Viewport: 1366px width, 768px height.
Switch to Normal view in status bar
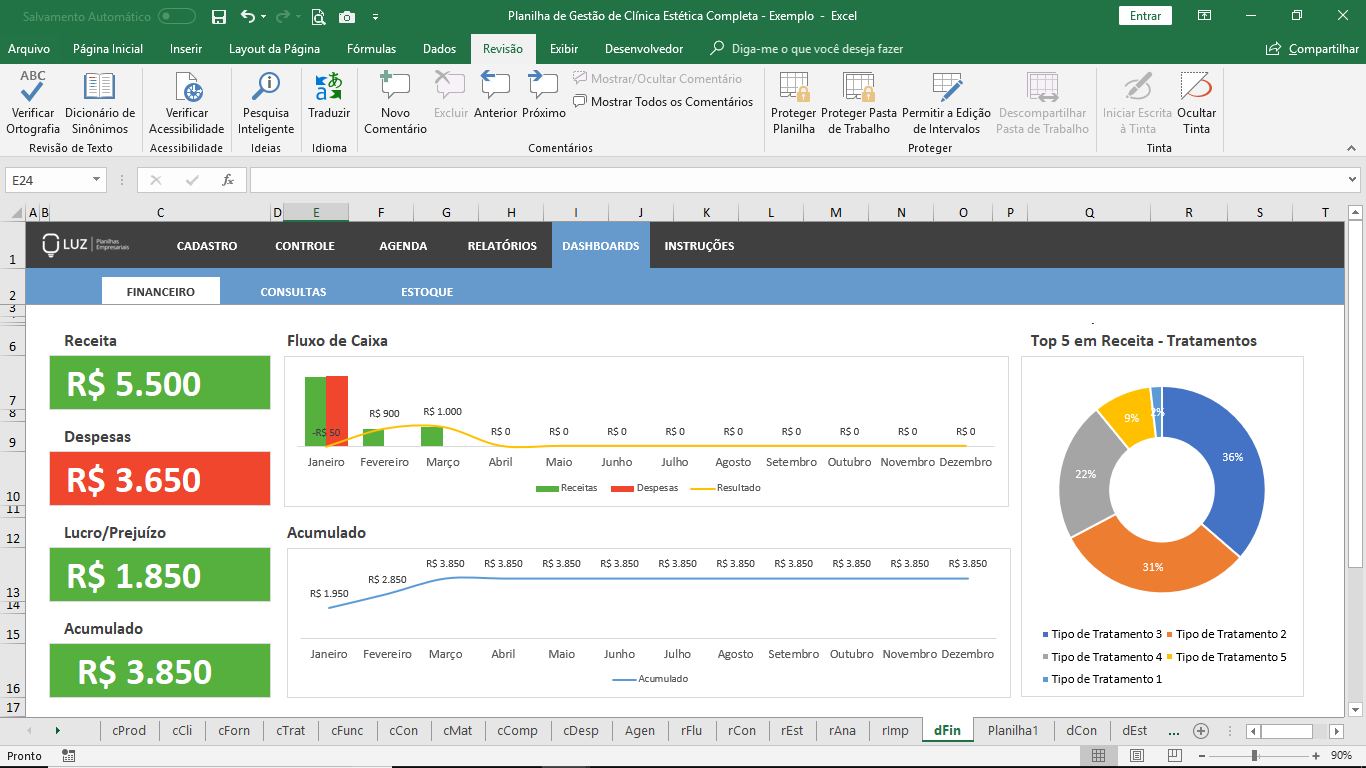pyautogui.click(x=1099, y=756)
